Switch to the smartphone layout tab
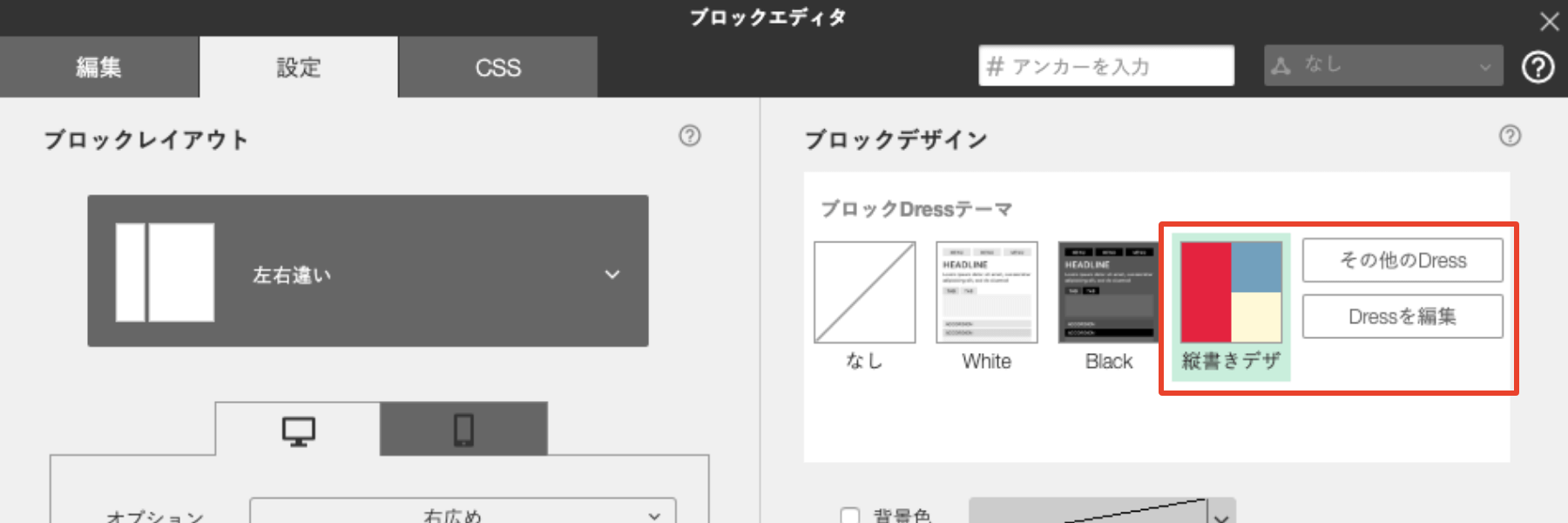The height and width of the screenshot is (523, 1568). point(463,430)
